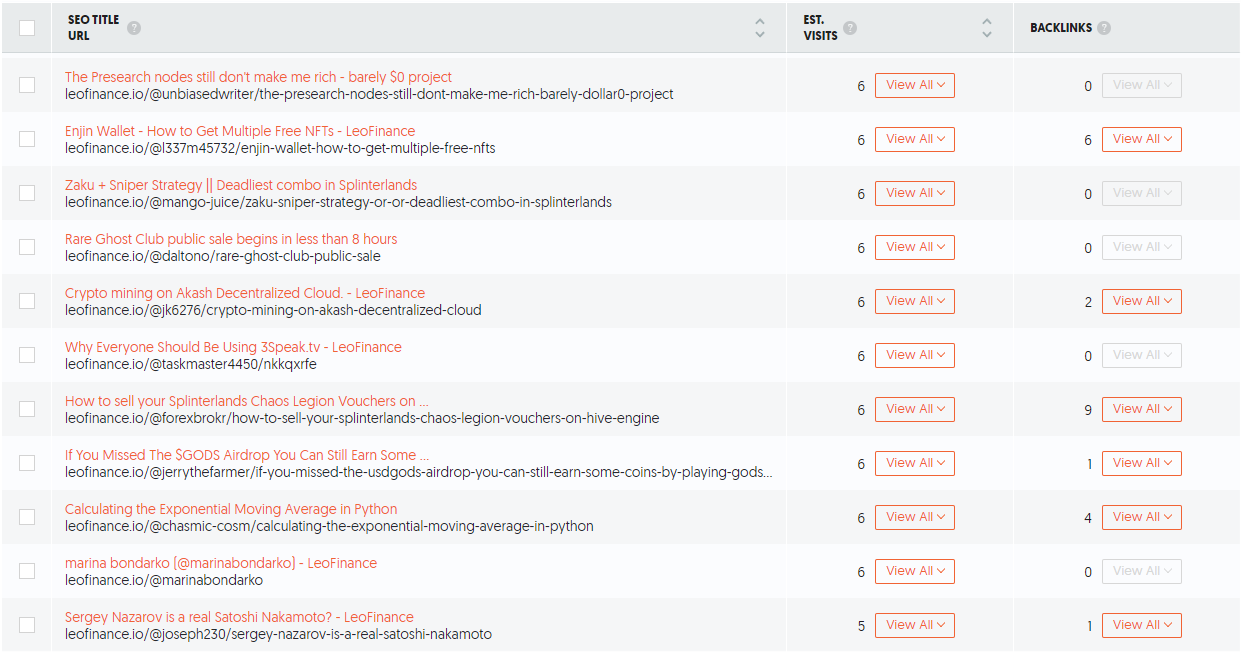Screen dimensions: 1241x652
Task: Select checkbox for Exponential Moving Average row
Action: [x=27, y=517]
